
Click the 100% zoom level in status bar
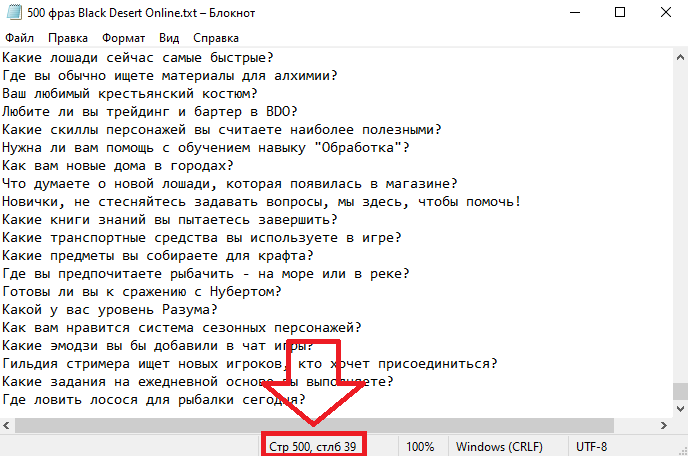[420, 447]
